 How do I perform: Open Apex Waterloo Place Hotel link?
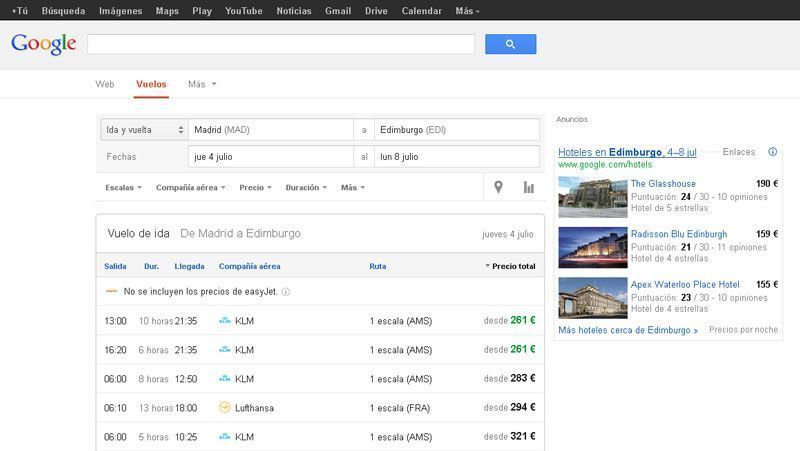(685, 285)
